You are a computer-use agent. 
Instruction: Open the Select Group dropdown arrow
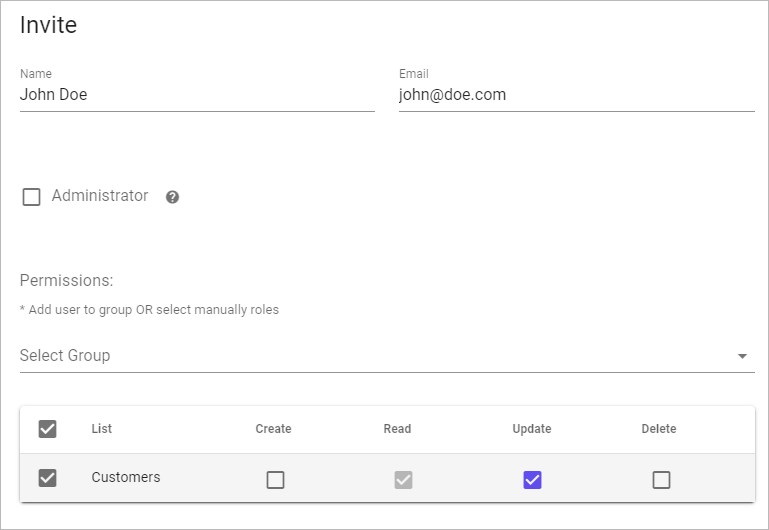tap(743, 356)
